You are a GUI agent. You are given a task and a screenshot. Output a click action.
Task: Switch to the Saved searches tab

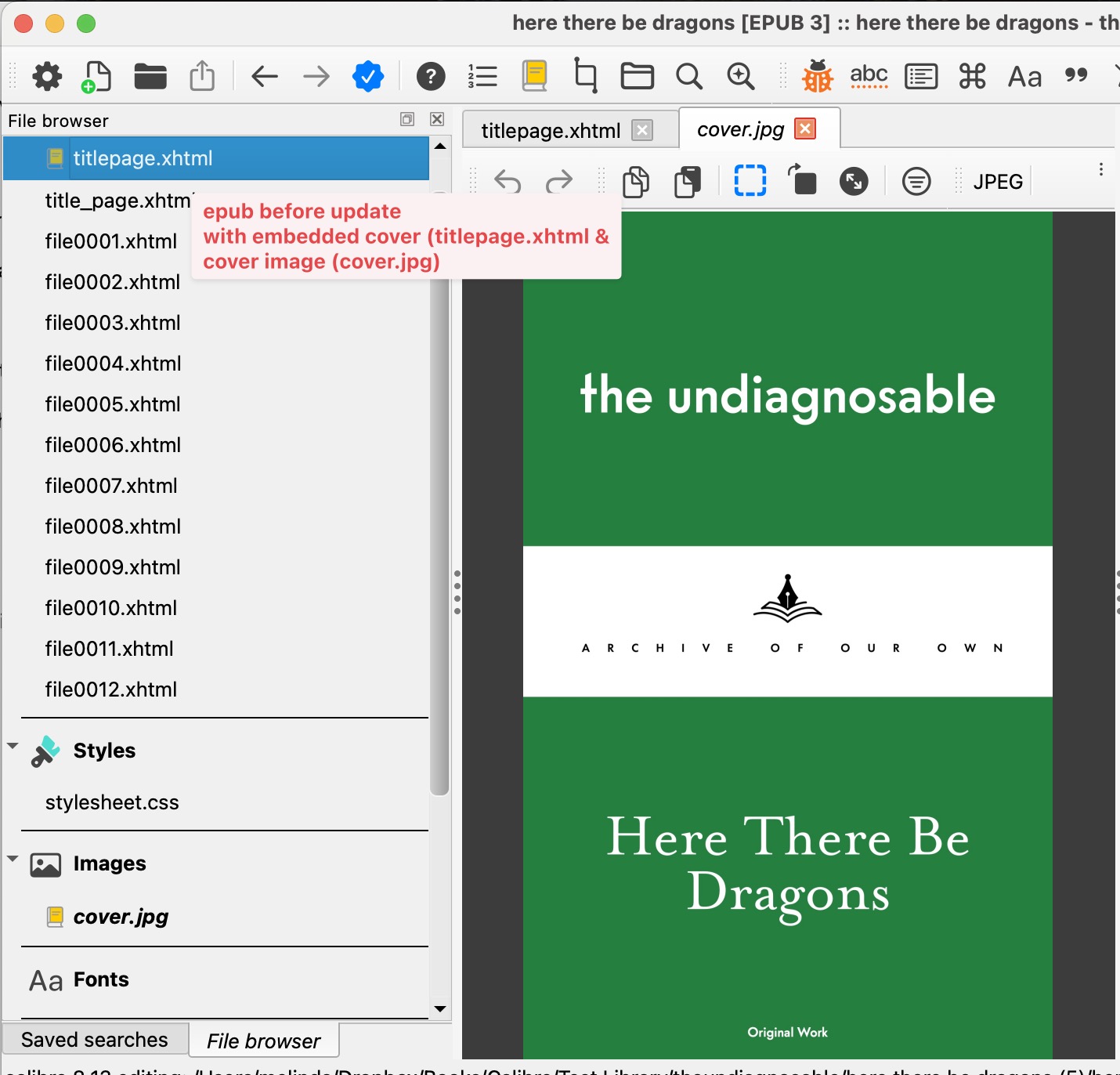[95, 1040]
